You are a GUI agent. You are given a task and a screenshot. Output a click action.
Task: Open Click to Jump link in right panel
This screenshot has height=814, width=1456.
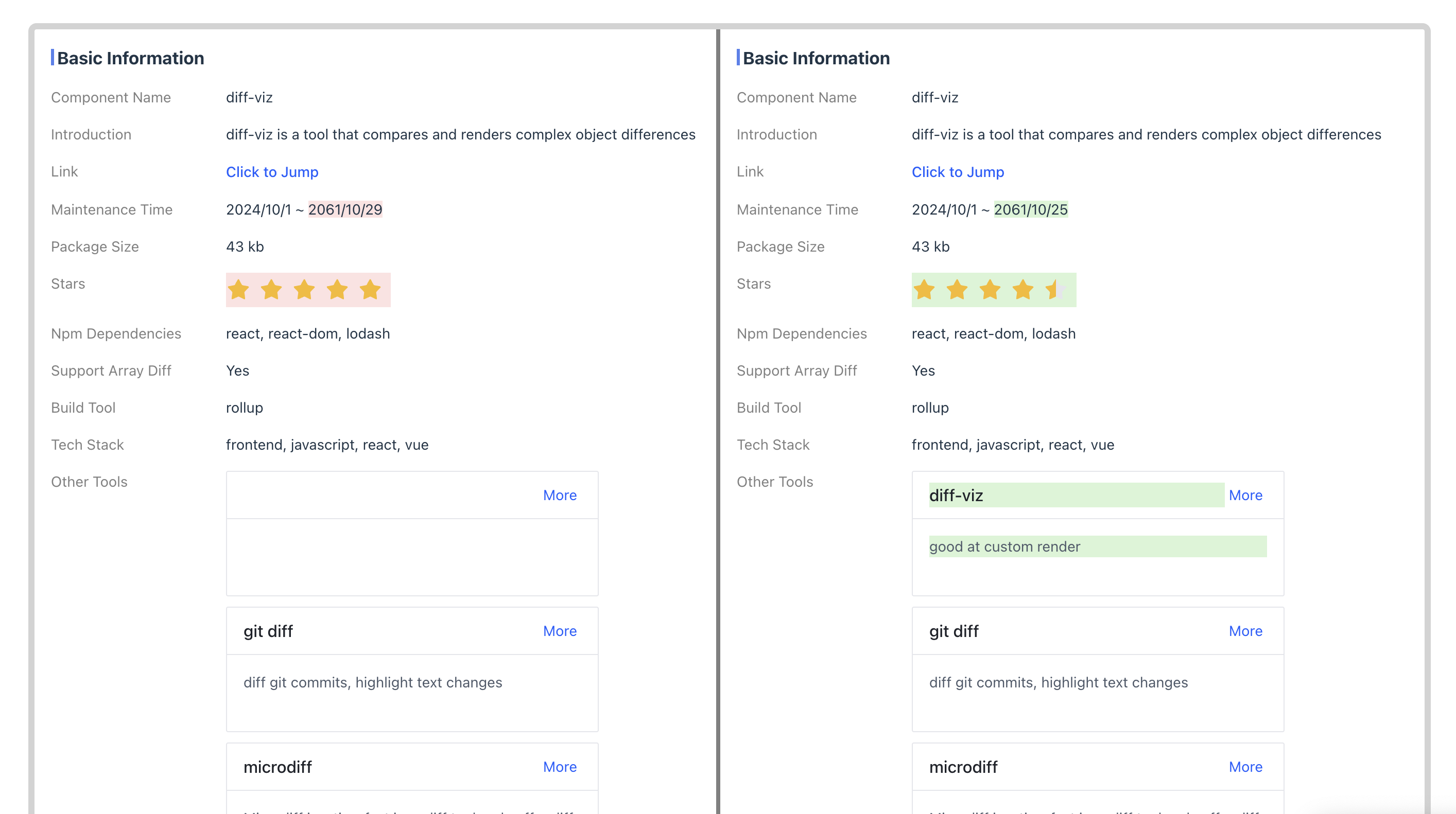(x=958, y=172)
